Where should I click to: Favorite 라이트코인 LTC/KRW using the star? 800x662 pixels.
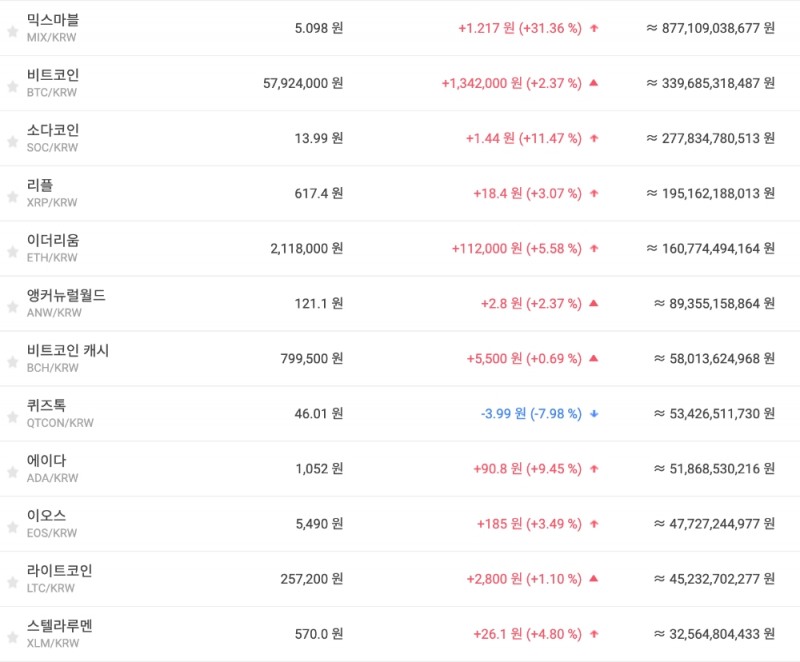coord(13,582)
